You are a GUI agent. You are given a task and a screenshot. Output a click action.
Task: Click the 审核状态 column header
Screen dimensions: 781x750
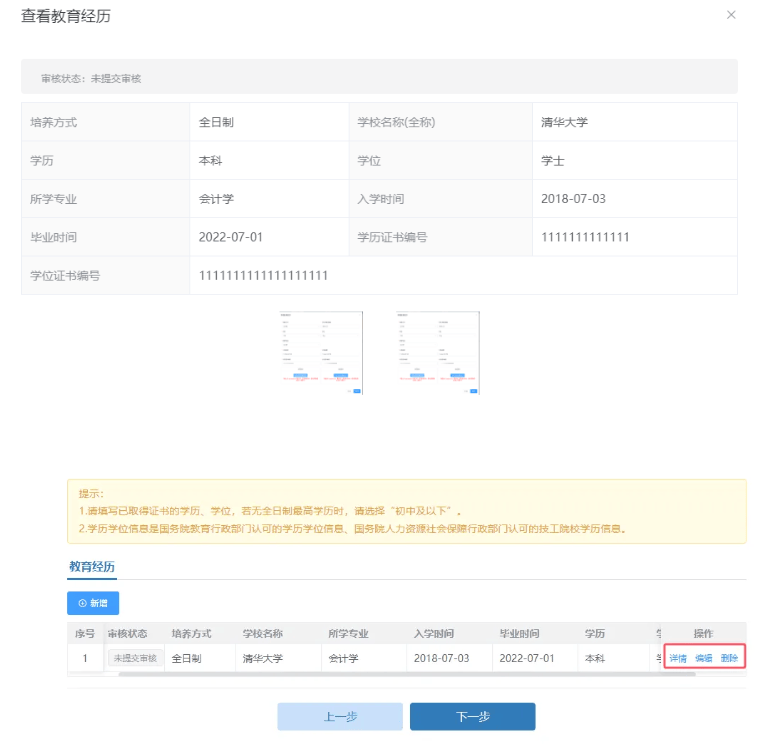127,634
